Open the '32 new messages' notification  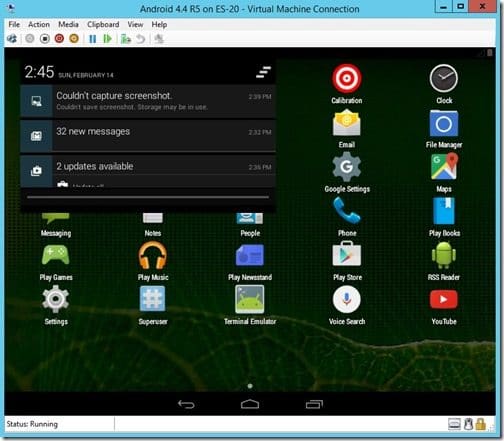pyautogui.click(x=148, y=136)
